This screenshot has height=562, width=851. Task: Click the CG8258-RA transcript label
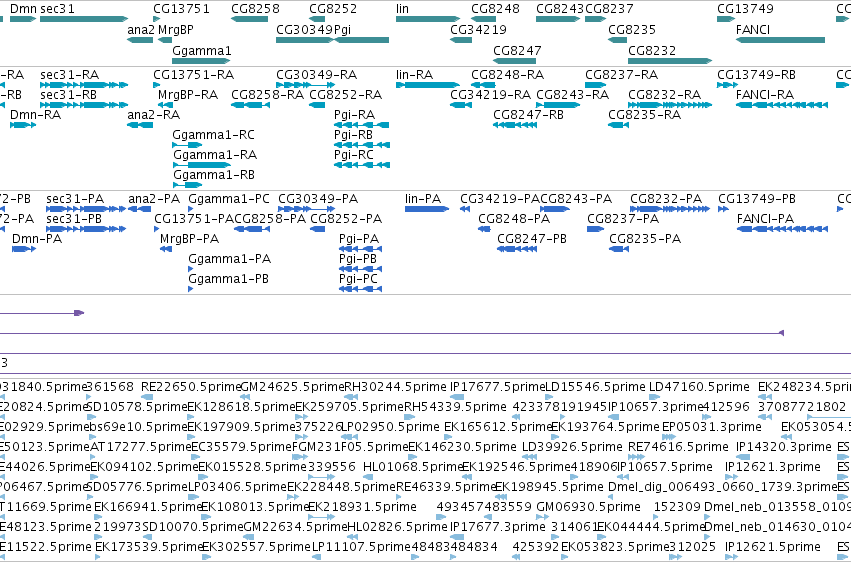(268, 95)
